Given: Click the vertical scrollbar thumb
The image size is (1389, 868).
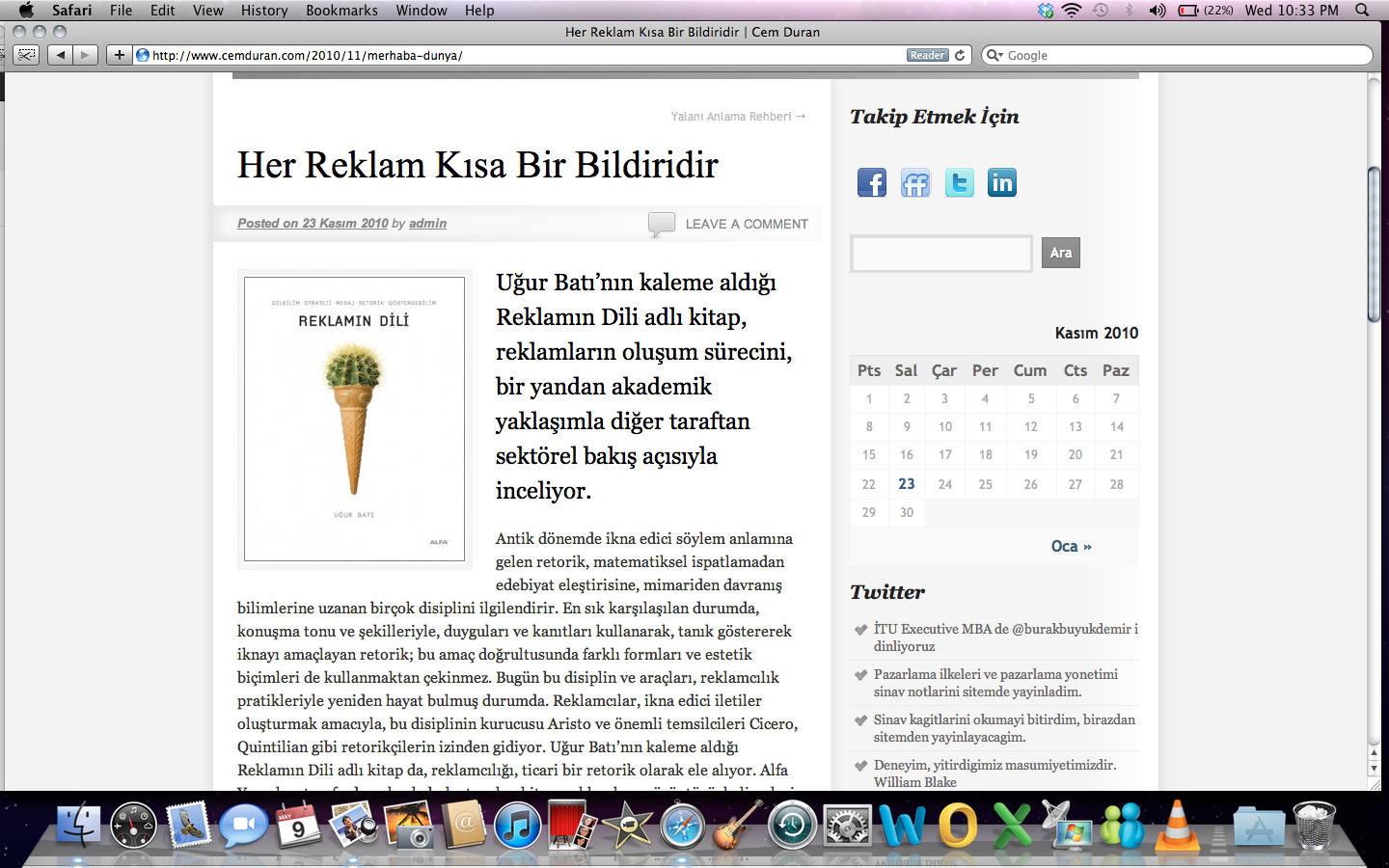Looking at the screenshot, I should tap(1374, 245).
